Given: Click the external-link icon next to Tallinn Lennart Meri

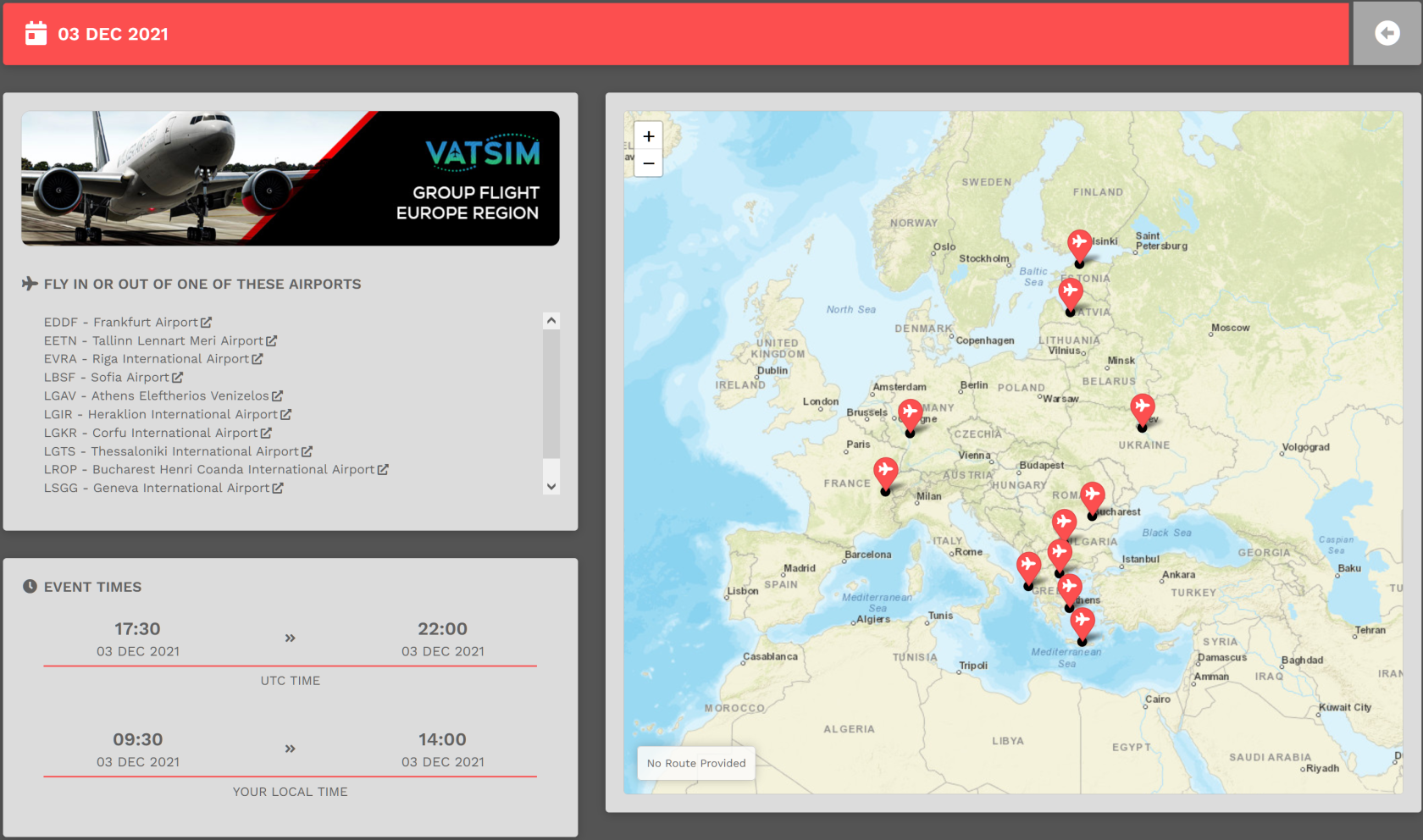Looking at the screenshot, I should pyautogui.click(x=272, y=340).
